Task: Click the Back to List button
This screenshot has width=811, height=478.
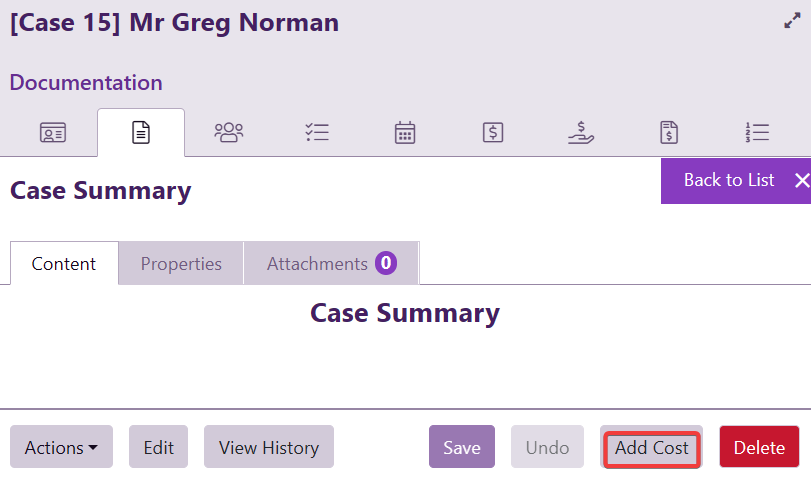Action: (735, 180)
